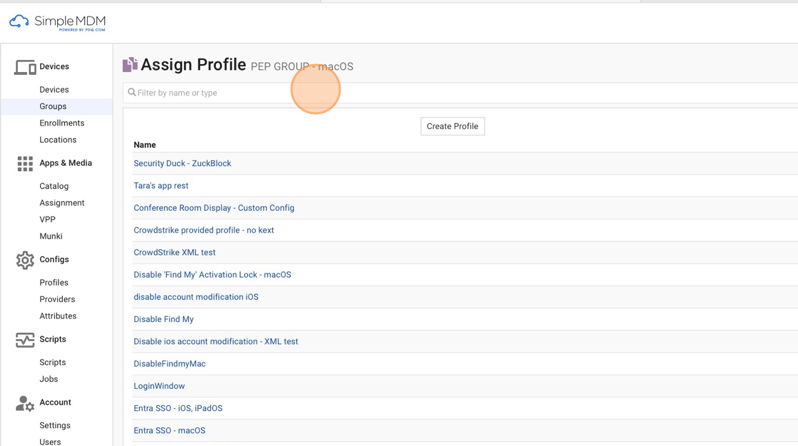This screenshot has height=446, width=798.
Task: Open Attributes in the sidebar
Action: coord(58,316)
